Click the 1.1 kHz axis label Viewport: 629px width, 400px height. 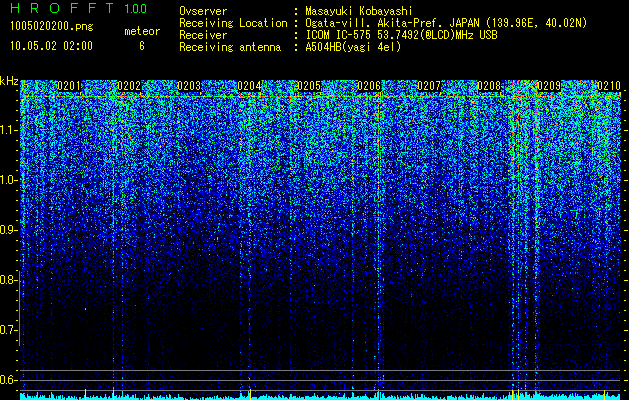click(x=7, y=130)
